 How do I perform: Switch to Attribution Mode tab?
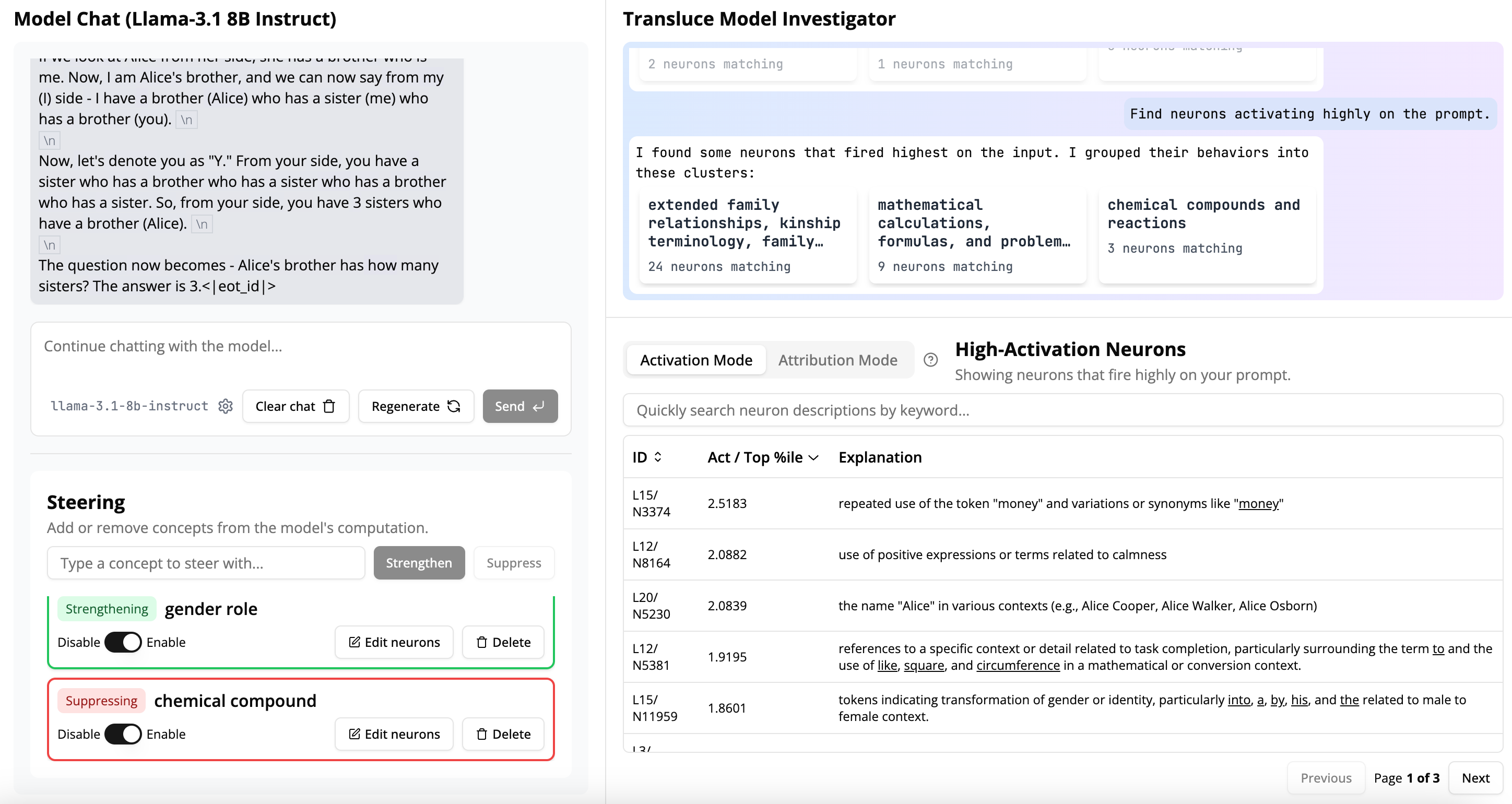[837, 360]
